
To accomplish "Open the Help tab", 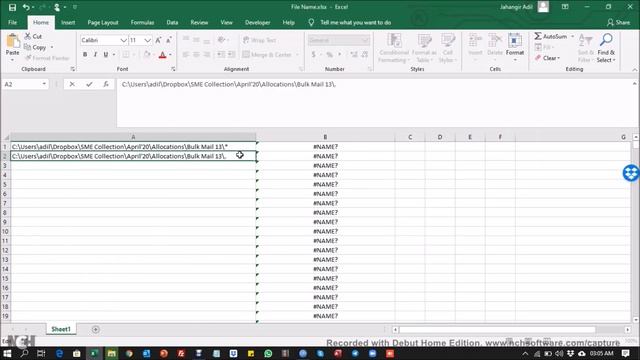I will pos(289,22).
